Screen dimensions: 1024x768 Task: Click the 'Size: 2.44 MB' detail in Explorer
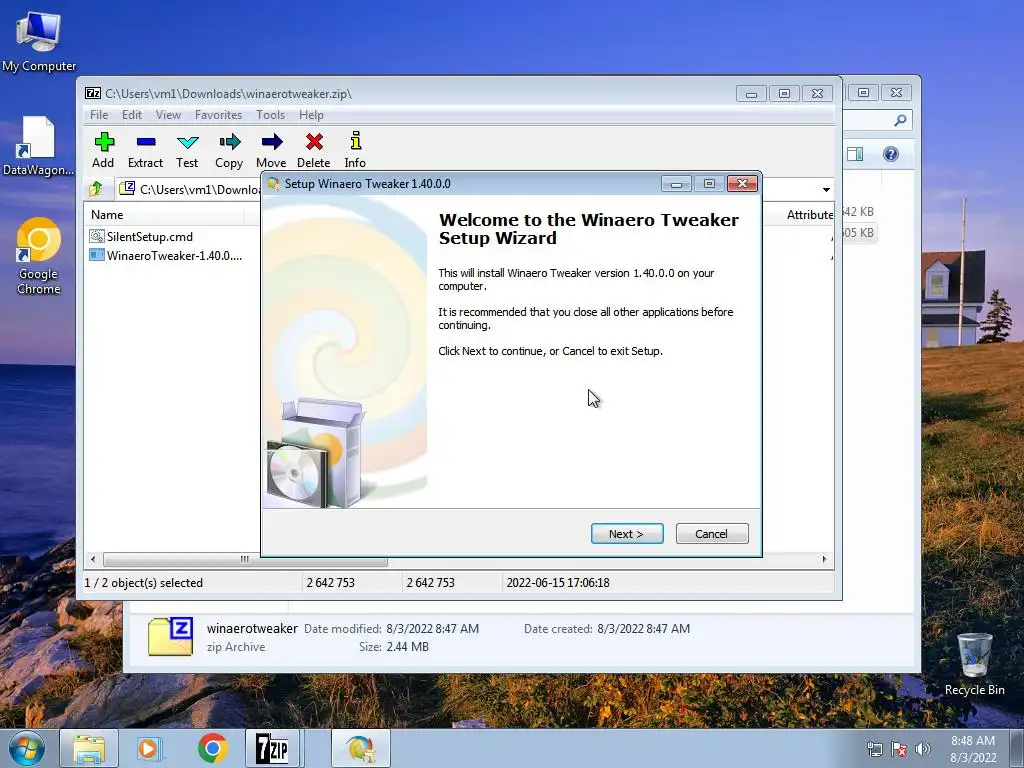394,647
